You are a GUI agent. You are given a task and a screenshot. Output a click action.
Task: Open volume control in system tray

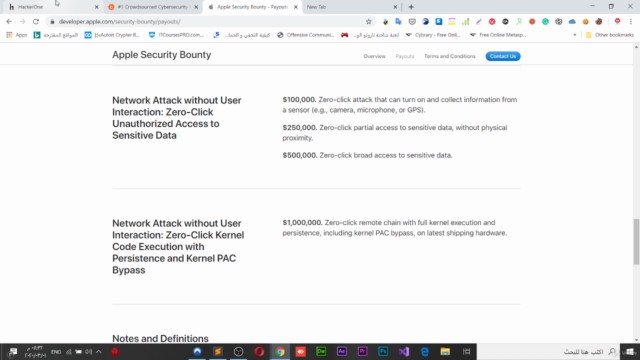pyautogui.click(x=88, y=351)
